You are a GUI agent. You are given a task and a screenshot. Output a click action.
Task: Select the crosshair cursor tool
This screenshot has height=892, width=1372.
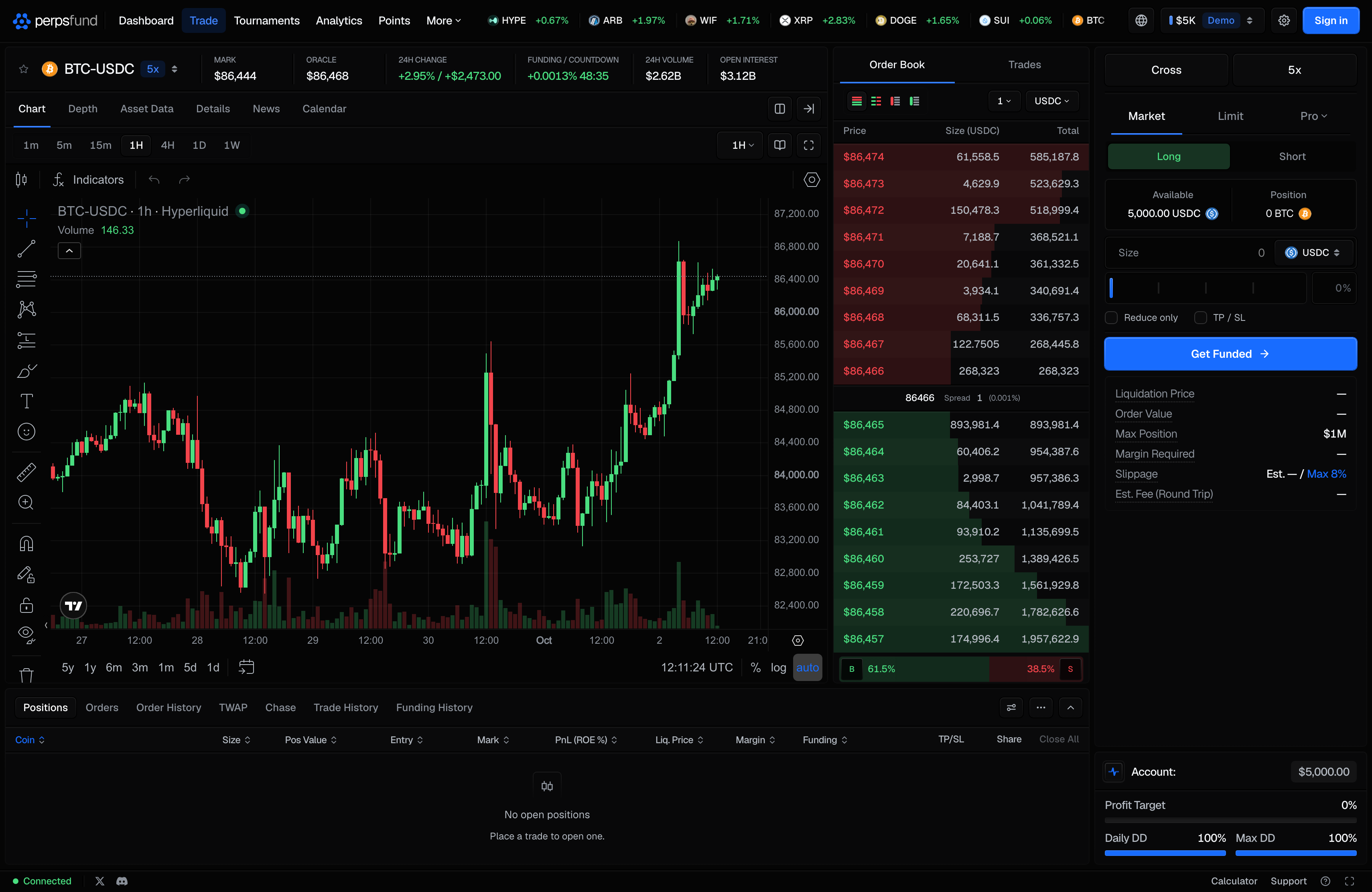click(x=26, y=219)
